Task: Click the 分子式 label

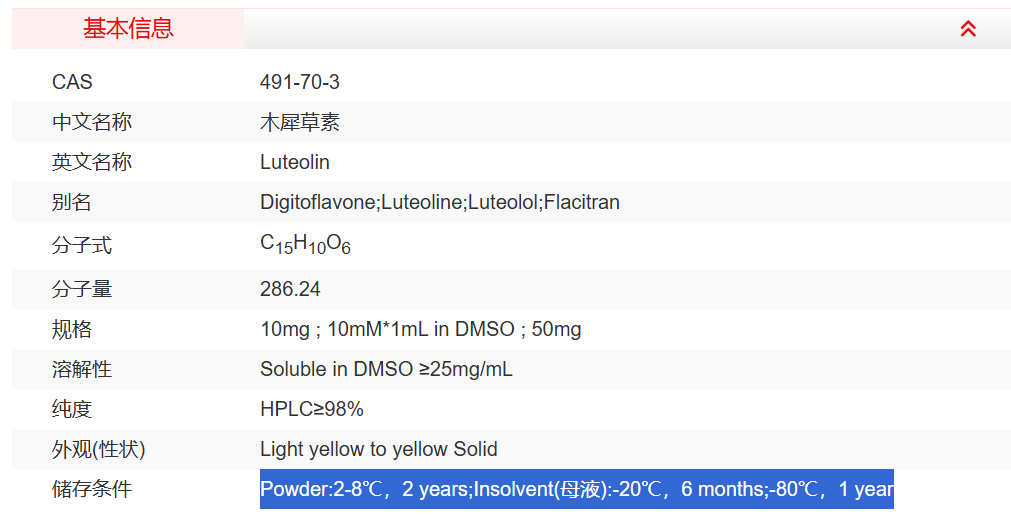Action: (x=82, y=245)
